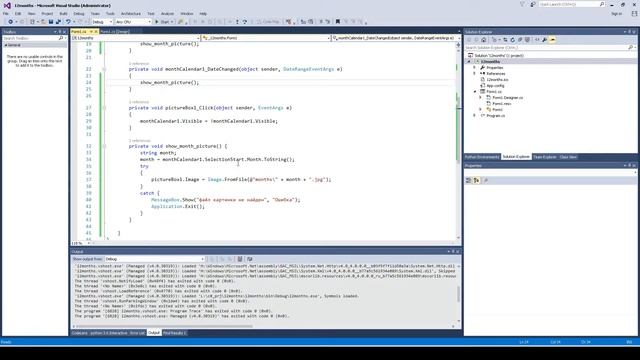Click View Code icon in Solution Explorer
The image size is (640, 360).
pos(537,40)
